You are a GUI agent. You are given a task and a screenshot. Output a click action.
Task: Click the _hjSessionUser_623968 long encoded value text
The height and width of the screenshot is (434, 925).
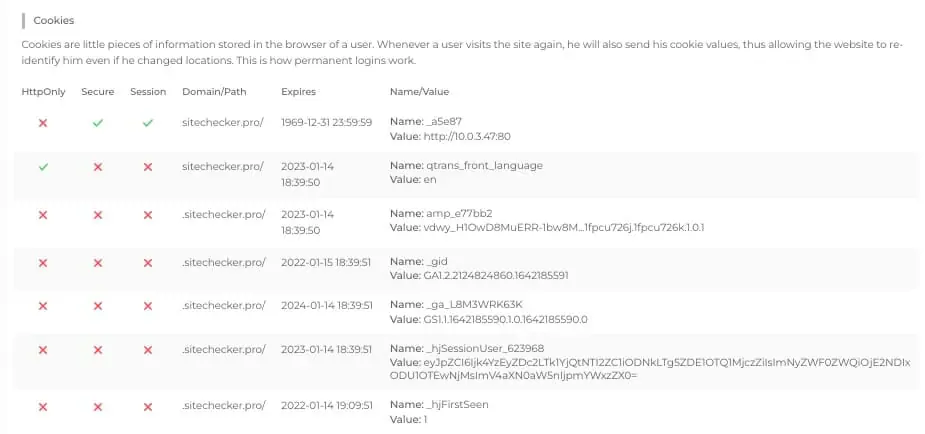(x=650, y=369)
